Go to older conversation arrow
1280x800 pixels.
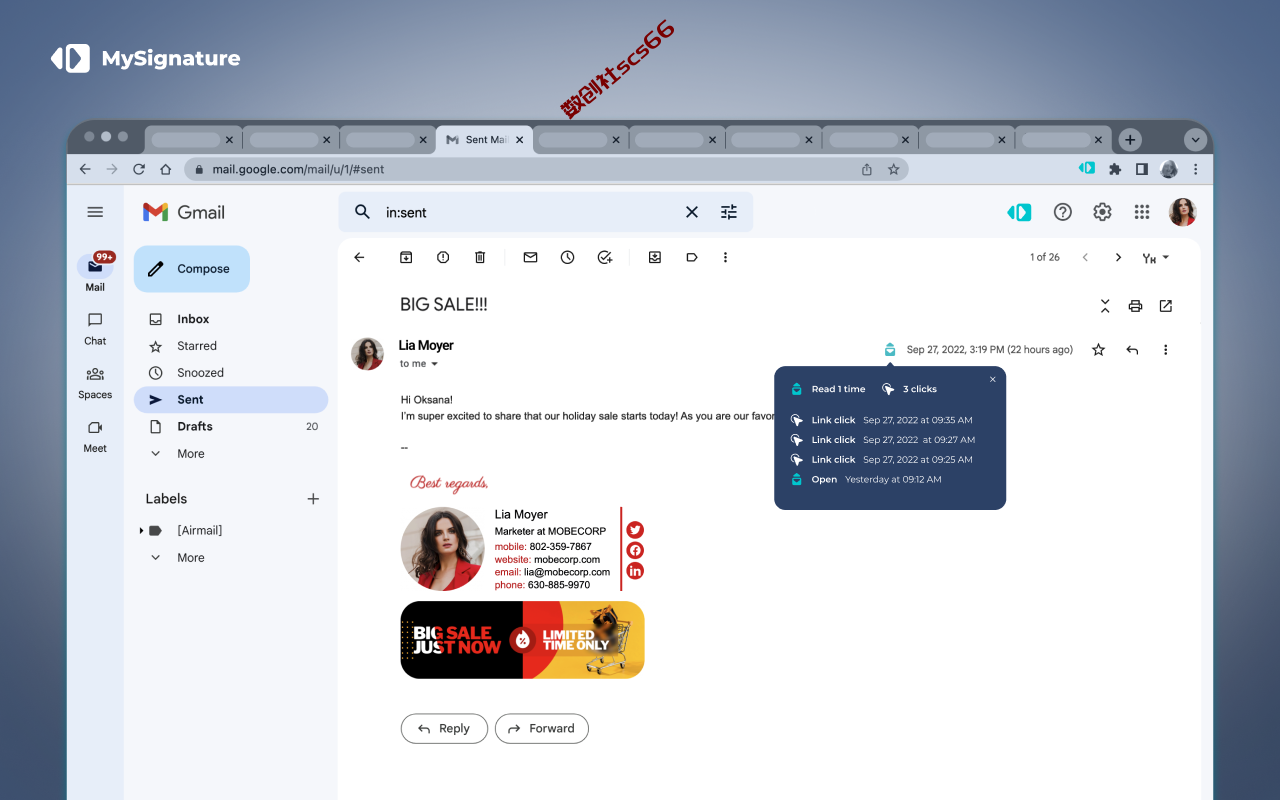click(1118, 257)
